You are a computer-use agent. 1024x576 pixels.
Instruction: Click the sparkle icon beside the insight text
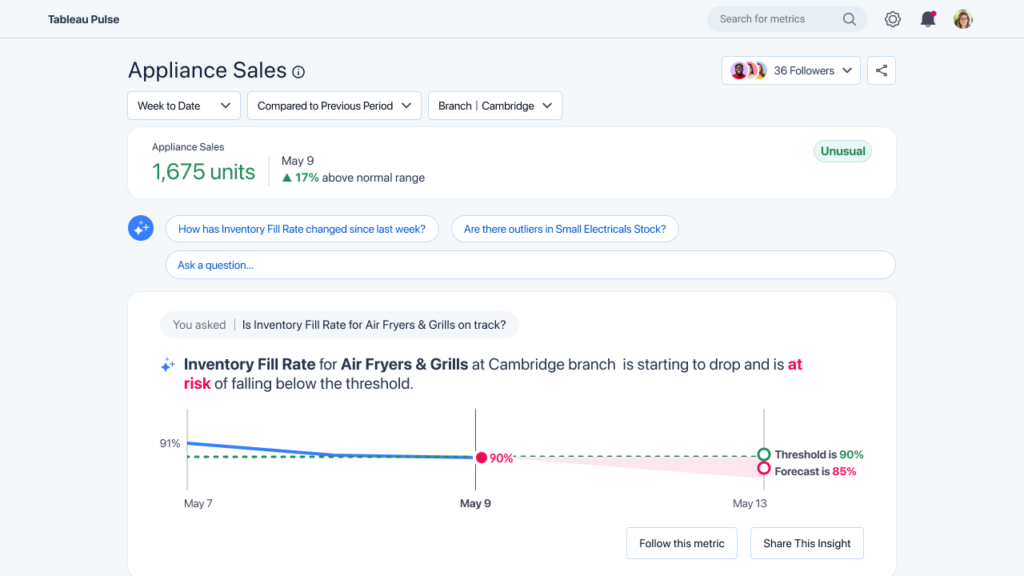click(167, 364)
